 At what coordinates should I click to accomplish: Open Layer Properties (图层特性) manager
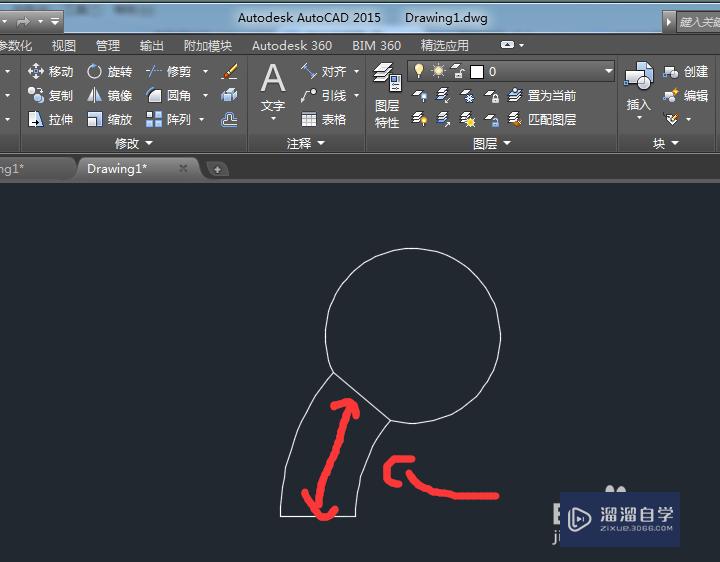point(387,96)
